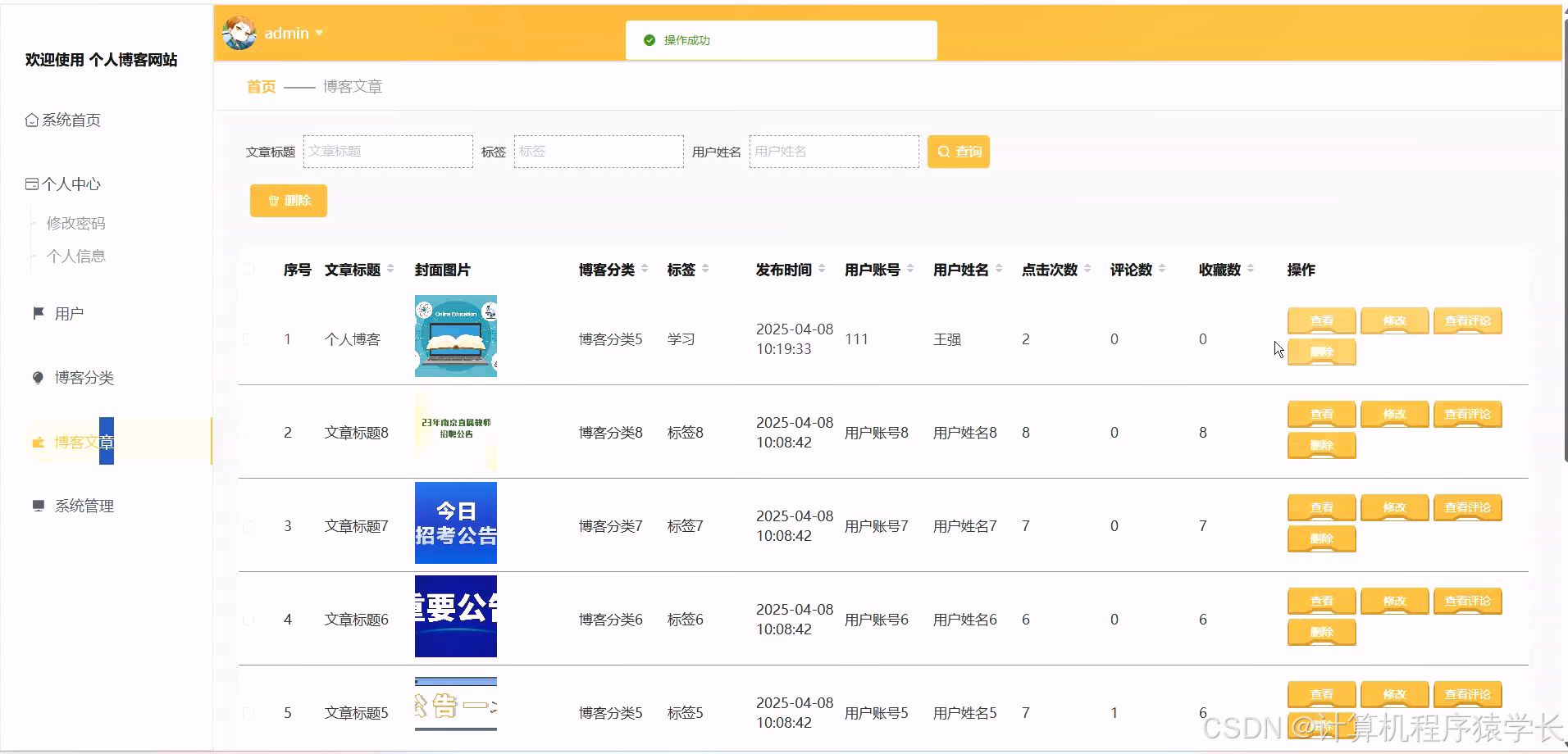
Task: Sort table by 用户姓名 column arrows
Action: click(999, 269)
